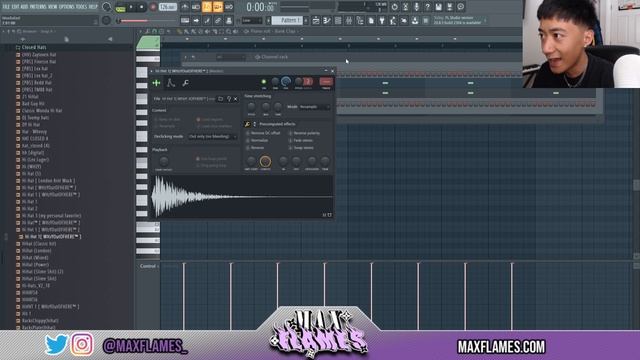The width and height of the screenshot is (640, 360).
Task: Open the OPTIONS menu
Action: click(x=67, y=7)
